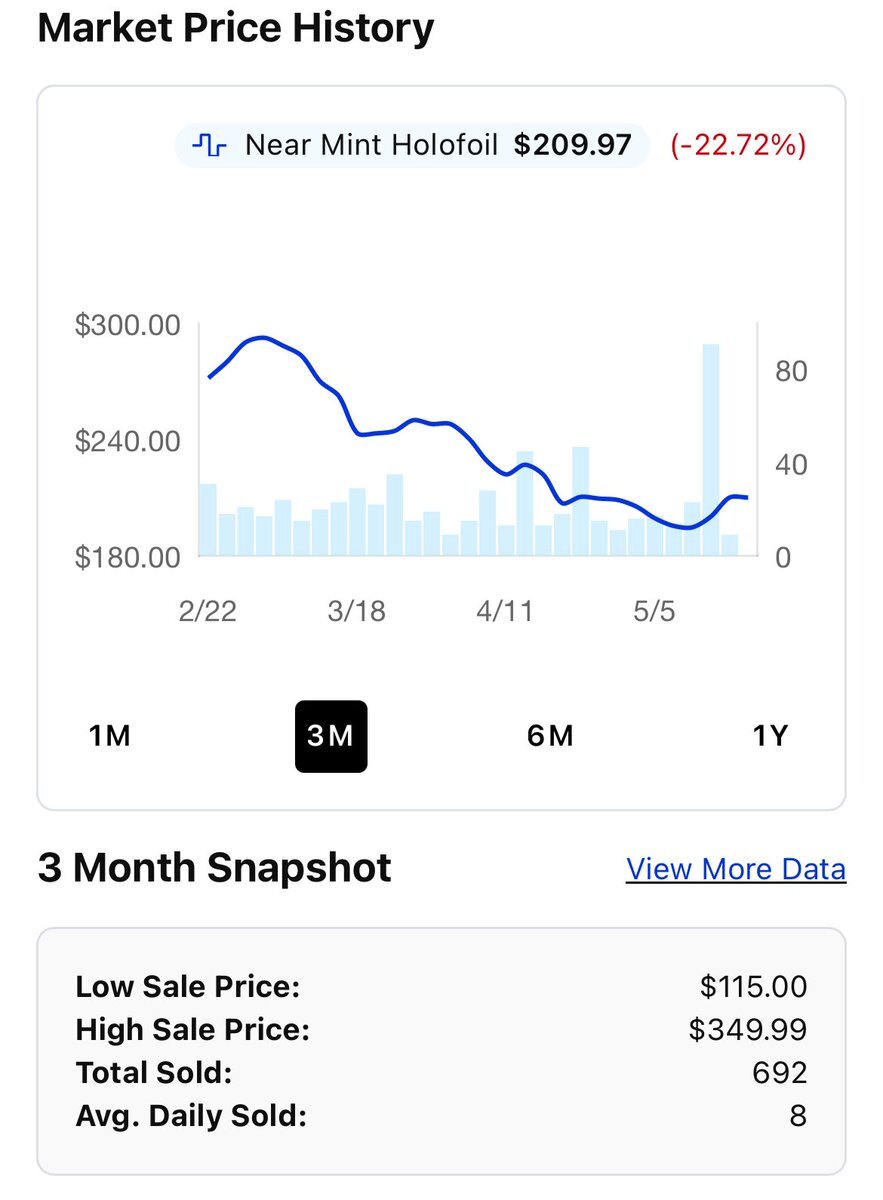Viewport: 883px width, 1200px height.
Task: Switch to the 1Y time range
Action: point(770,737)
